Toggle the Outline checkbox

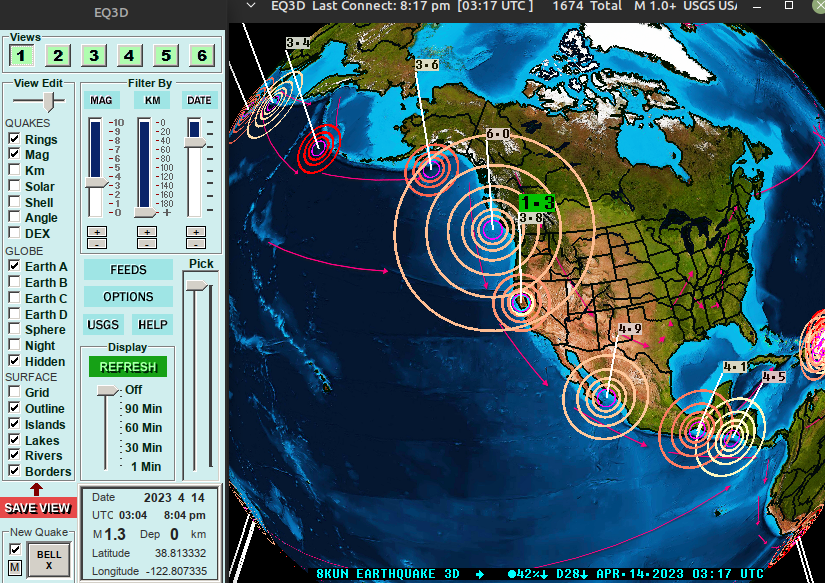(14, 408)
